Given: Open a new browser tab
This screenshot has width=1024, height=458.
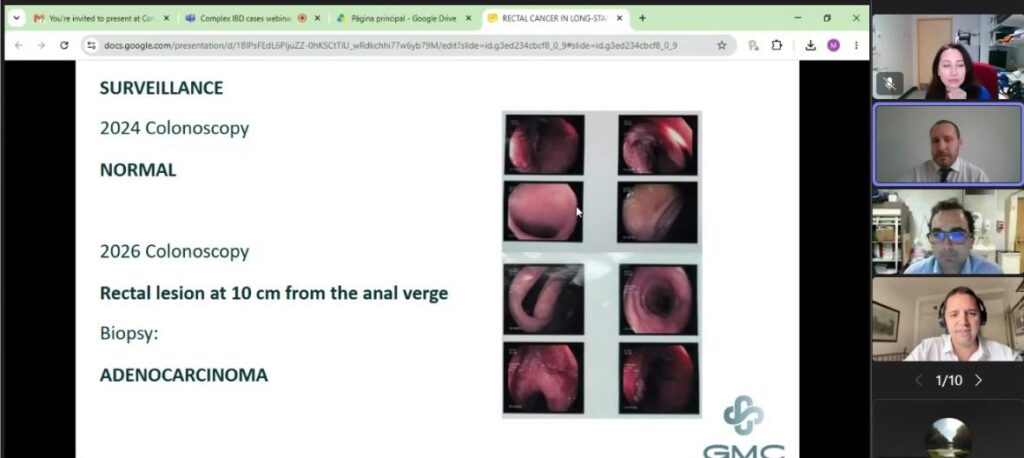Looking at the screenshot, I should click(642, 18).
